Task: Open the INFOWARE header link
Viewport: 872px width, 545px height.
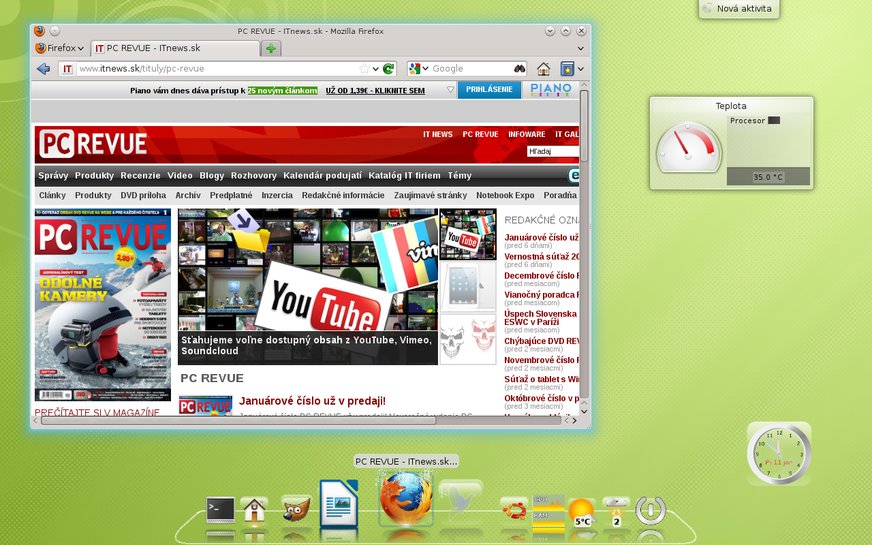Action: 526,135
